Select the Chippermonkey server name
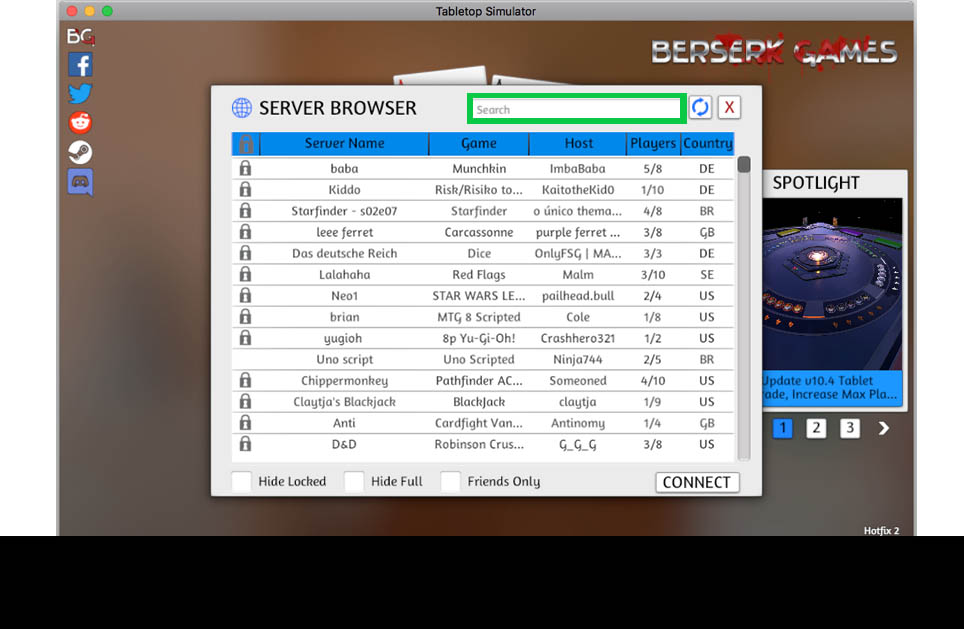964x629 pixels. [x=344, y=381]
